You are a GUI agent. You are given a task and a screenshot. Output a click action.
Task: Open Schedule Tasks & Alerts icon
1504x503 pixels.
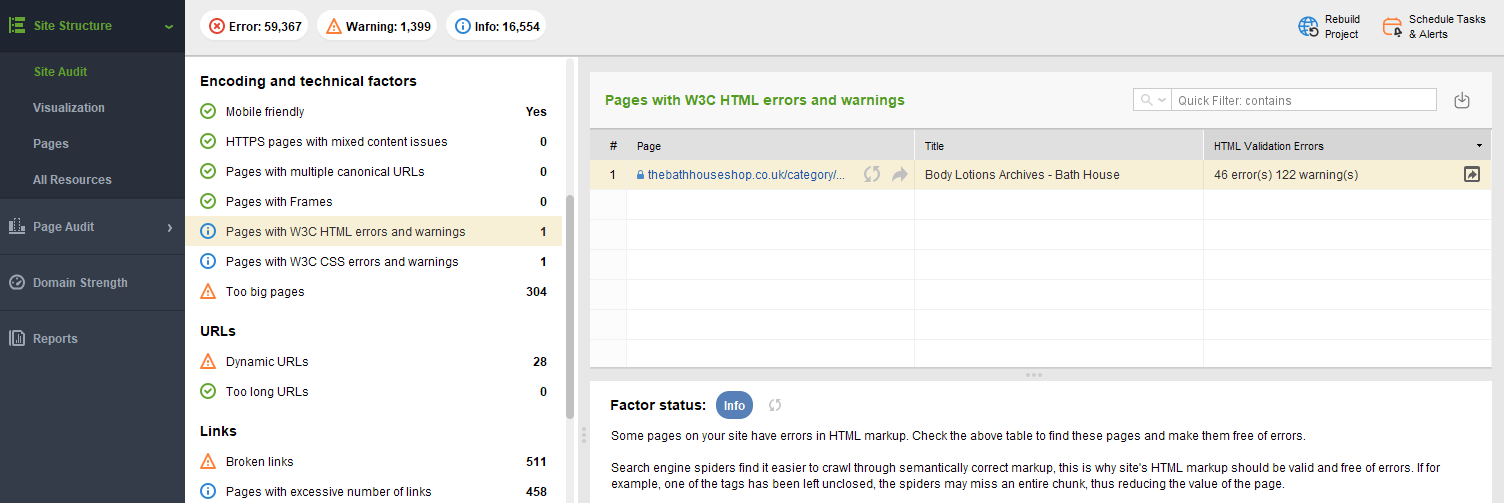click(x=1393, y=27)
